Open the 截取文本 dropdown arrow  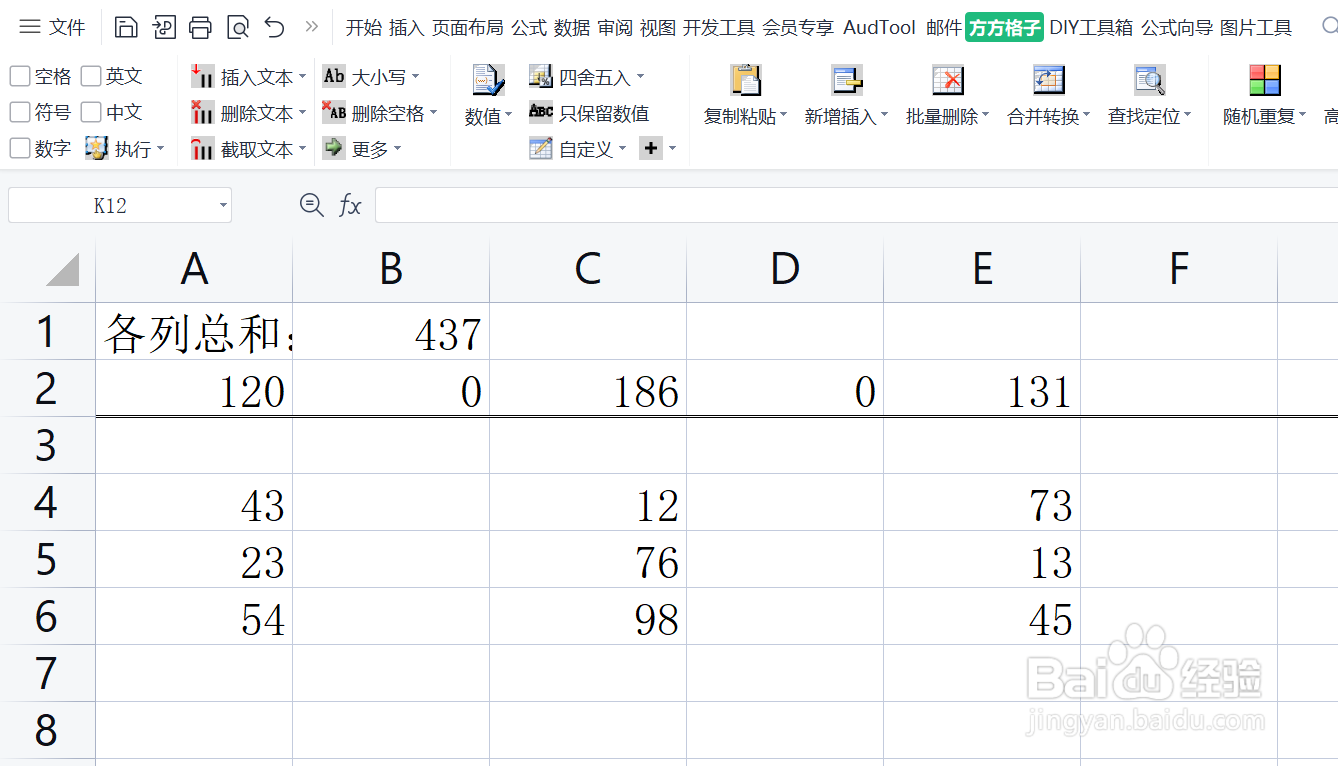(303, 149)
